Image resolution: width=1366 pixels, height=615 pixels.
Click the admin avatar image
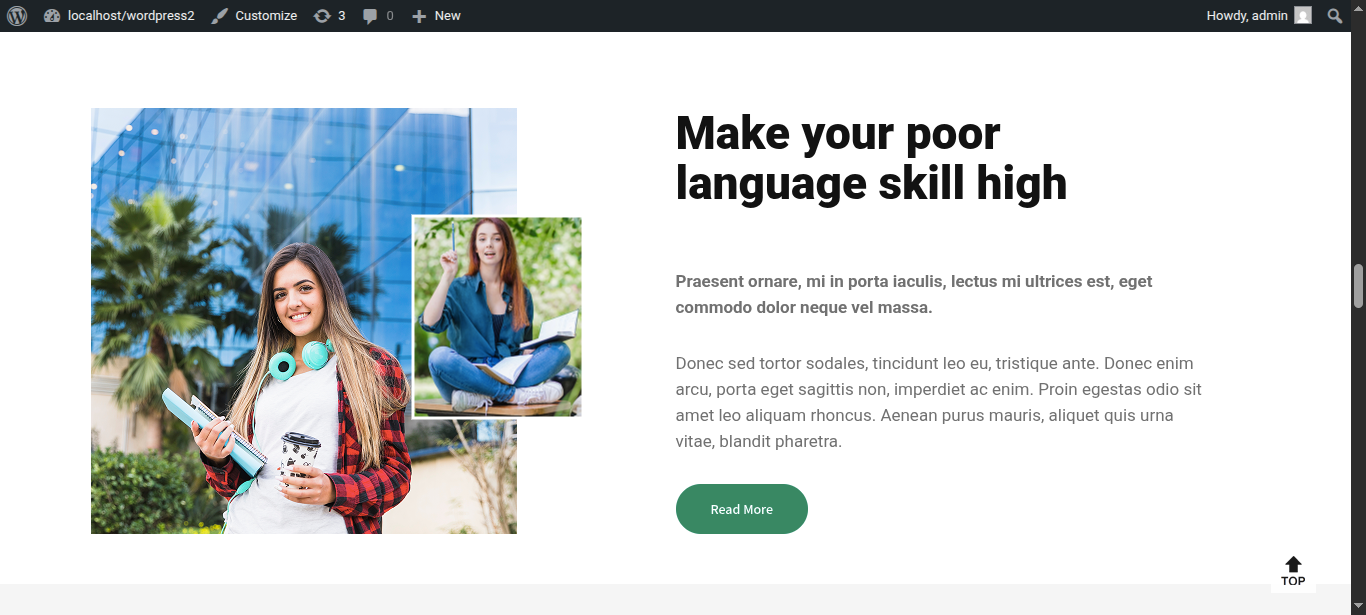(1303, 16)
